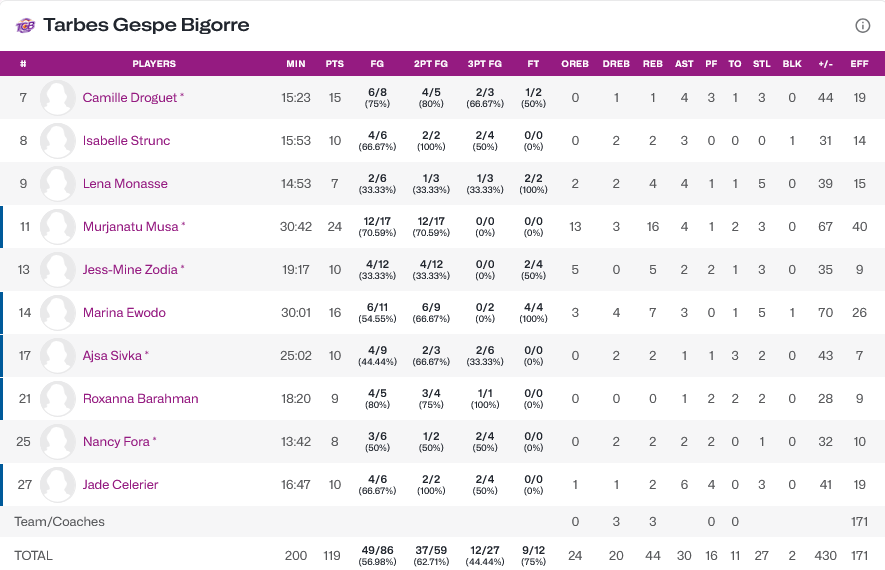Click Murjanatu Musa's avatar placeholder
The image size is (885, 570).
[58, 227]
